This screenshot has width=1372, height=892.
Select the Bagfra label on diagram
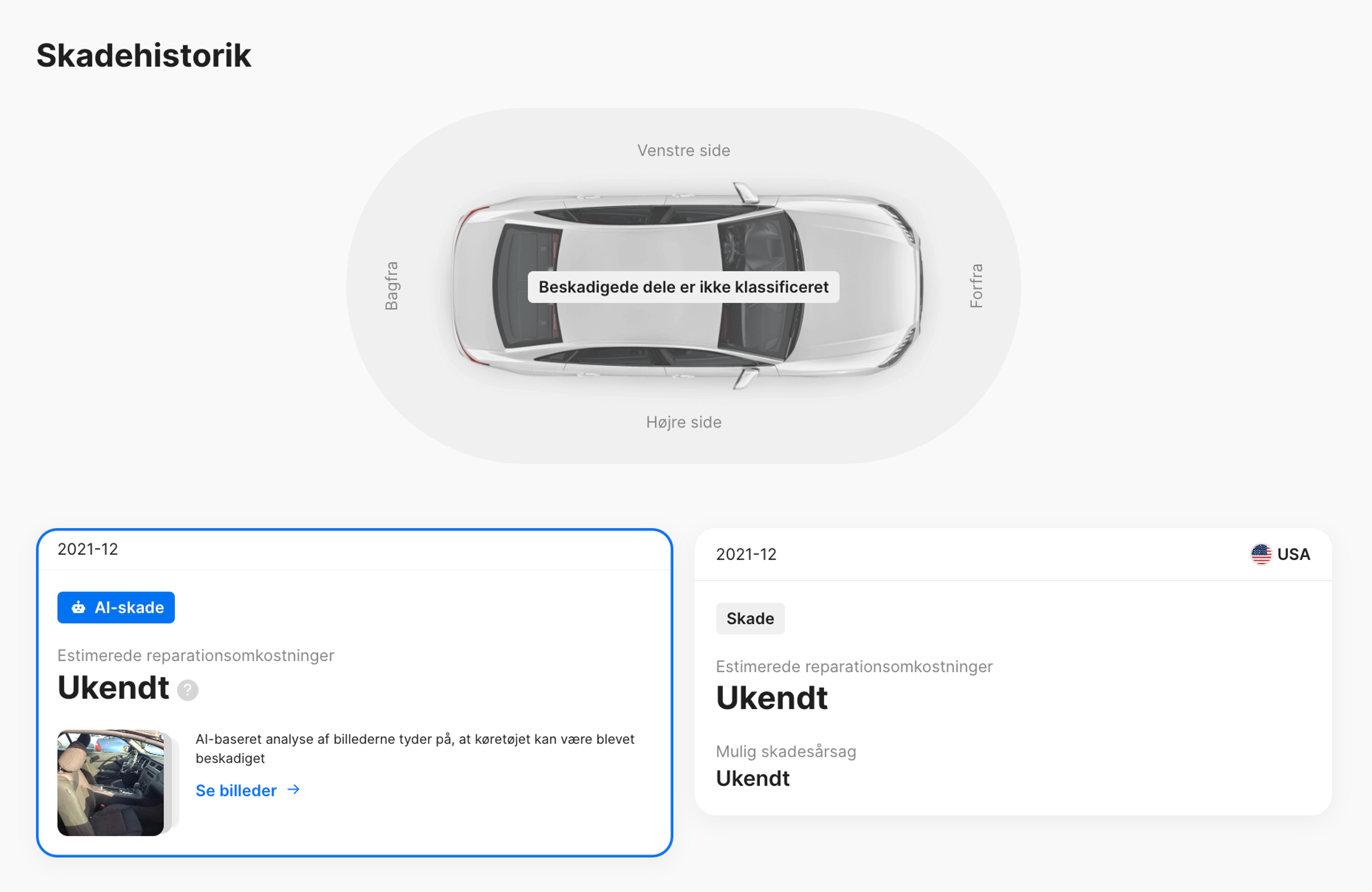[x=392, y=286]
